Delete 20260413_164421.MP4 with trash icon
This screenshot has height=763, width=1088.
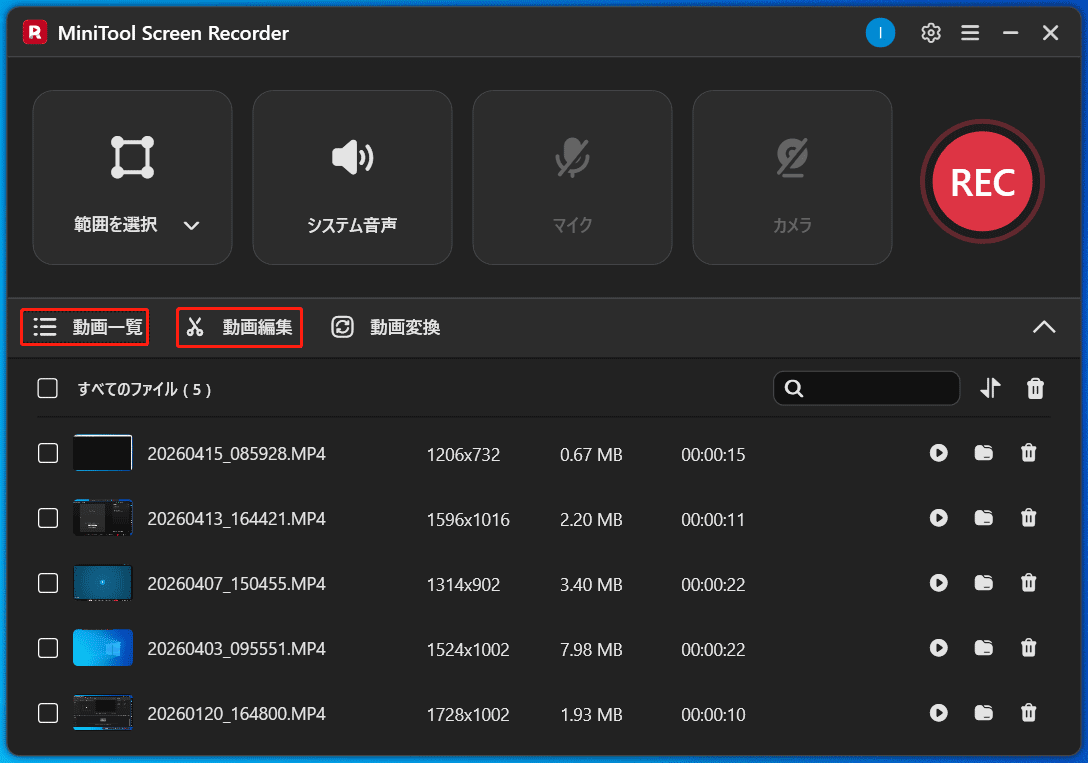click(x=1029, y=517)
